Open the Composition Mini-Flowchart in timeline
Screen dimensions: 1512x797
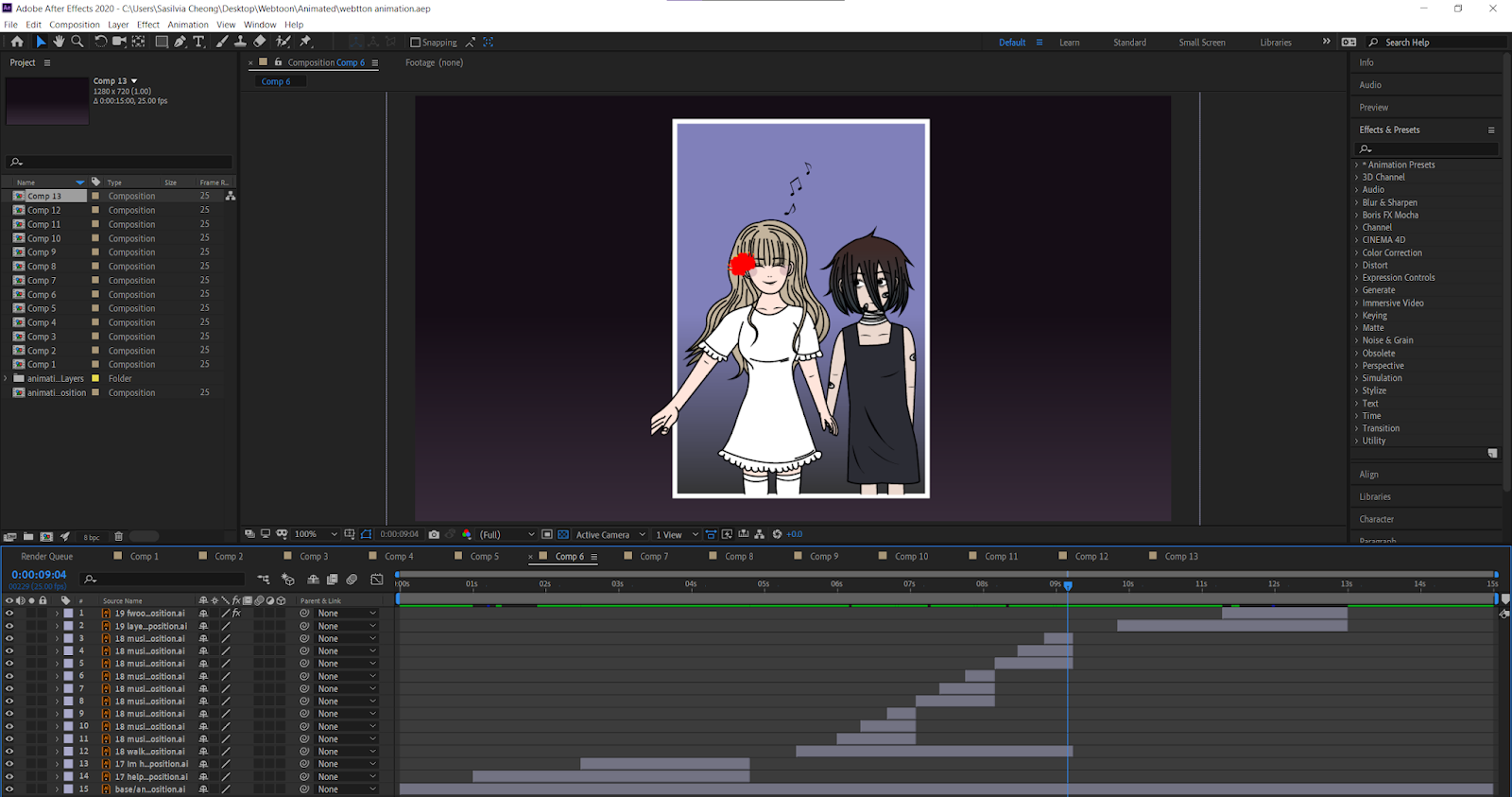click(264, 580)
